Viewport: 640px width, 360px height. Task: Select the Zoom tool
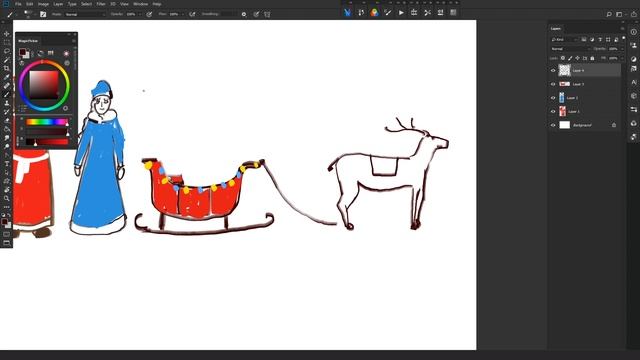point(7,198)
